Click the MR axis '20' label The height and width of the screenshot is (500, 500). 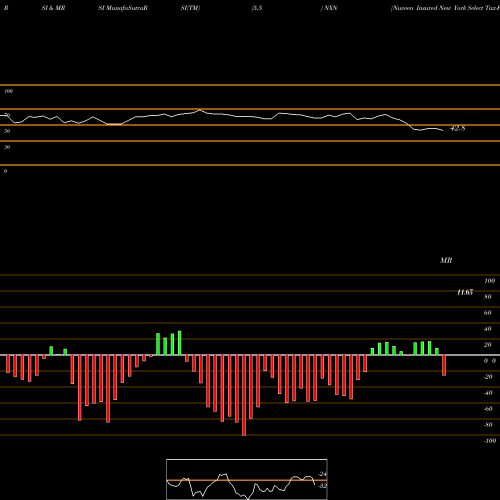coord(488,345)
